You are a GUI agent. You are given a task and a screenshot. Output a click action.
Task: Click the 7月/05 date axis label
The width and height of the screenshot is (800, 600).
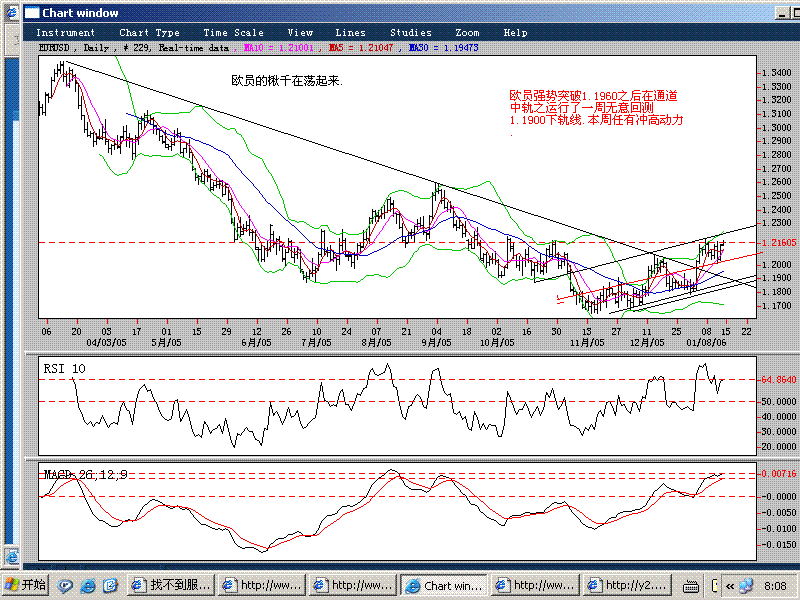pyautogui.click(x=316, y=342)
